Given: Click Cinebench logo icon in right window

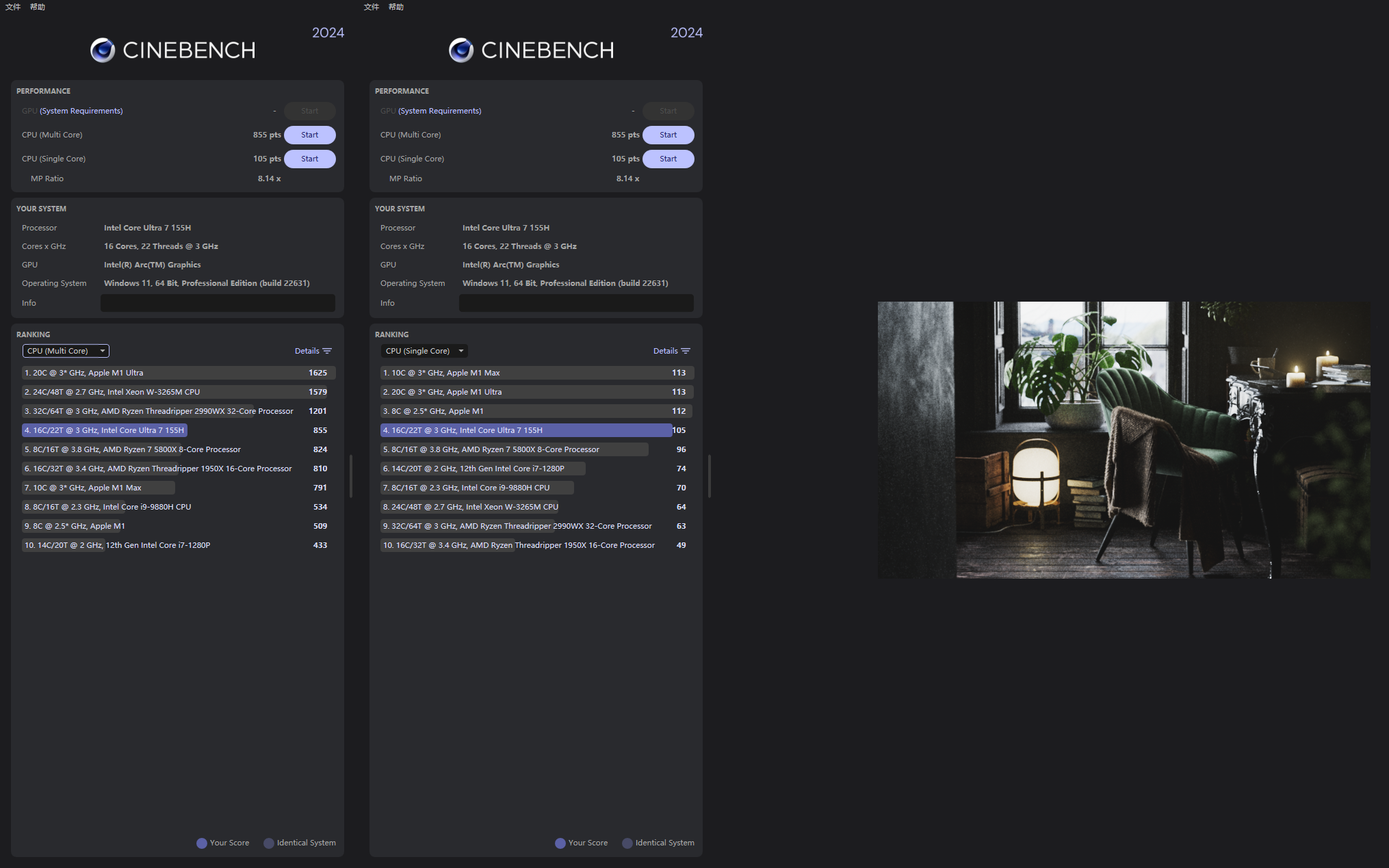Looking at the screenshot, I should pyautogui.click(x=461, y=50).
